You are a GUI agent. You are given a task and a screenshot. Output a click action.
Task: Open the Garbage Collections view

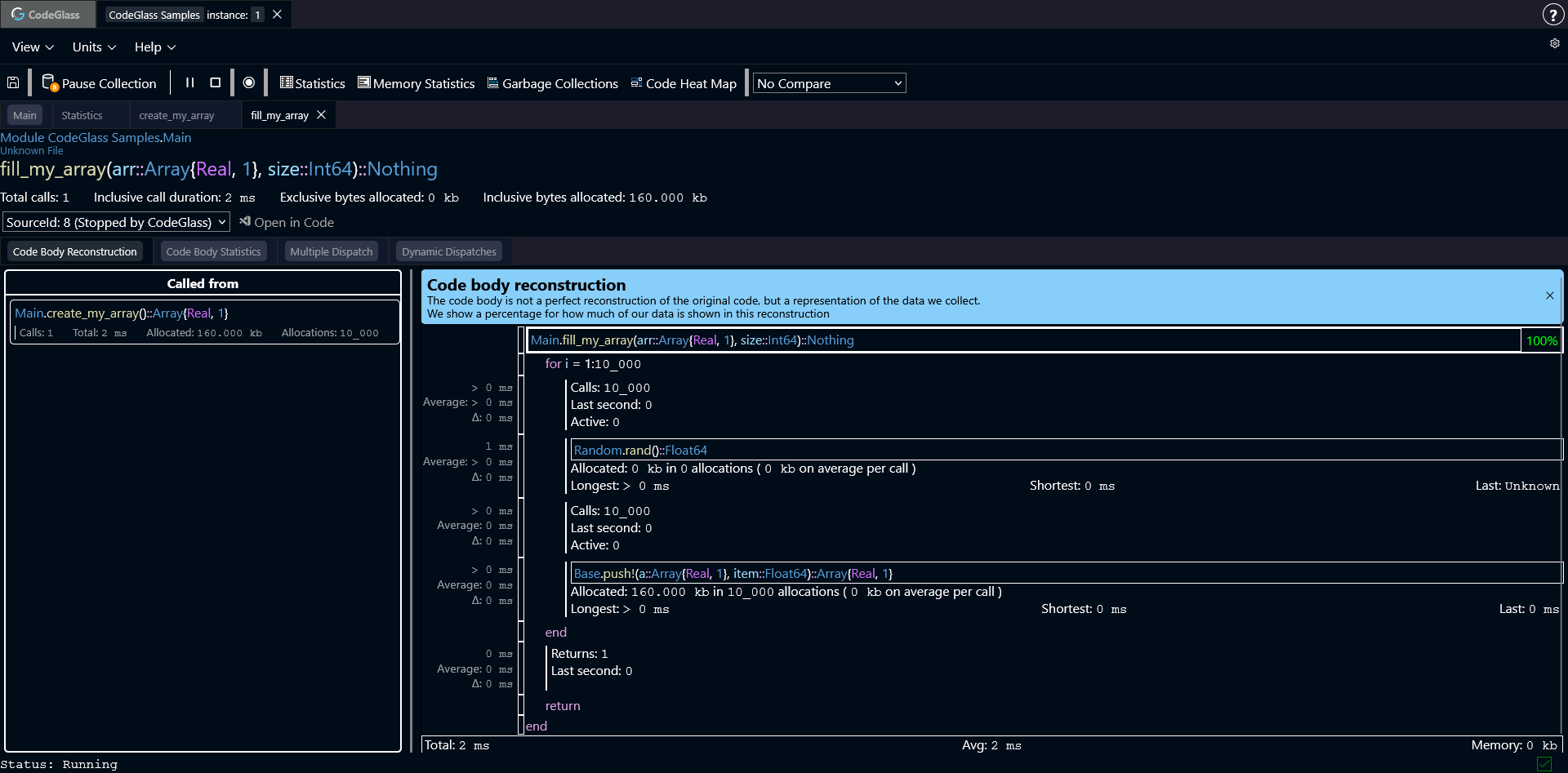[552, 82]
